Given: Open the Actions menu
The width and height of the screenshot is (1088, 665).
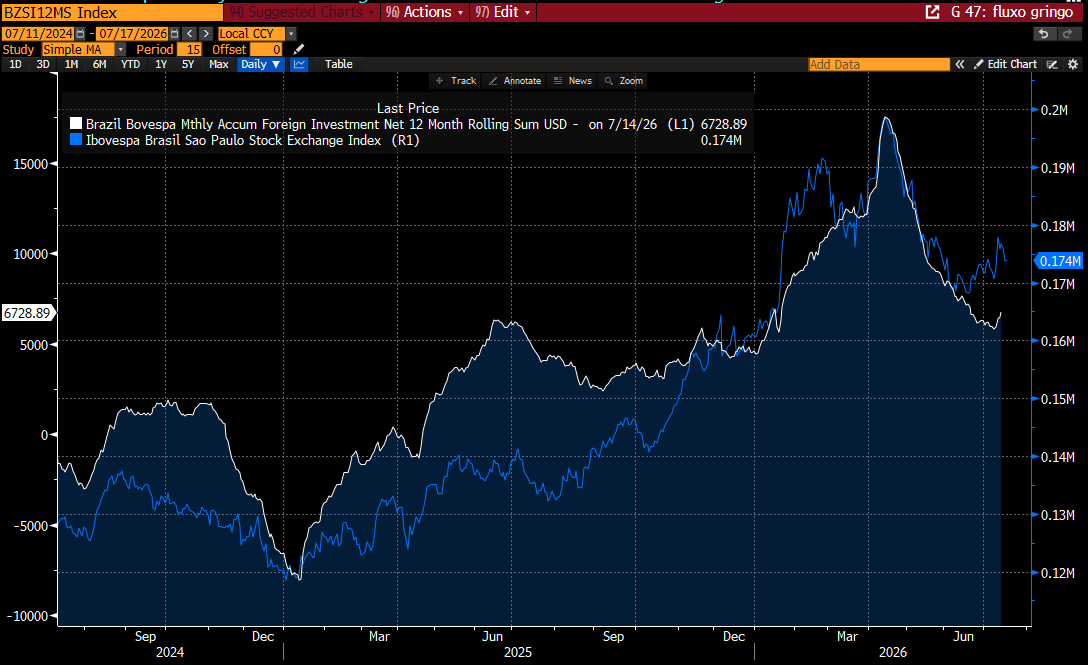Looking at the screenshot, I should tap(424, 12).
